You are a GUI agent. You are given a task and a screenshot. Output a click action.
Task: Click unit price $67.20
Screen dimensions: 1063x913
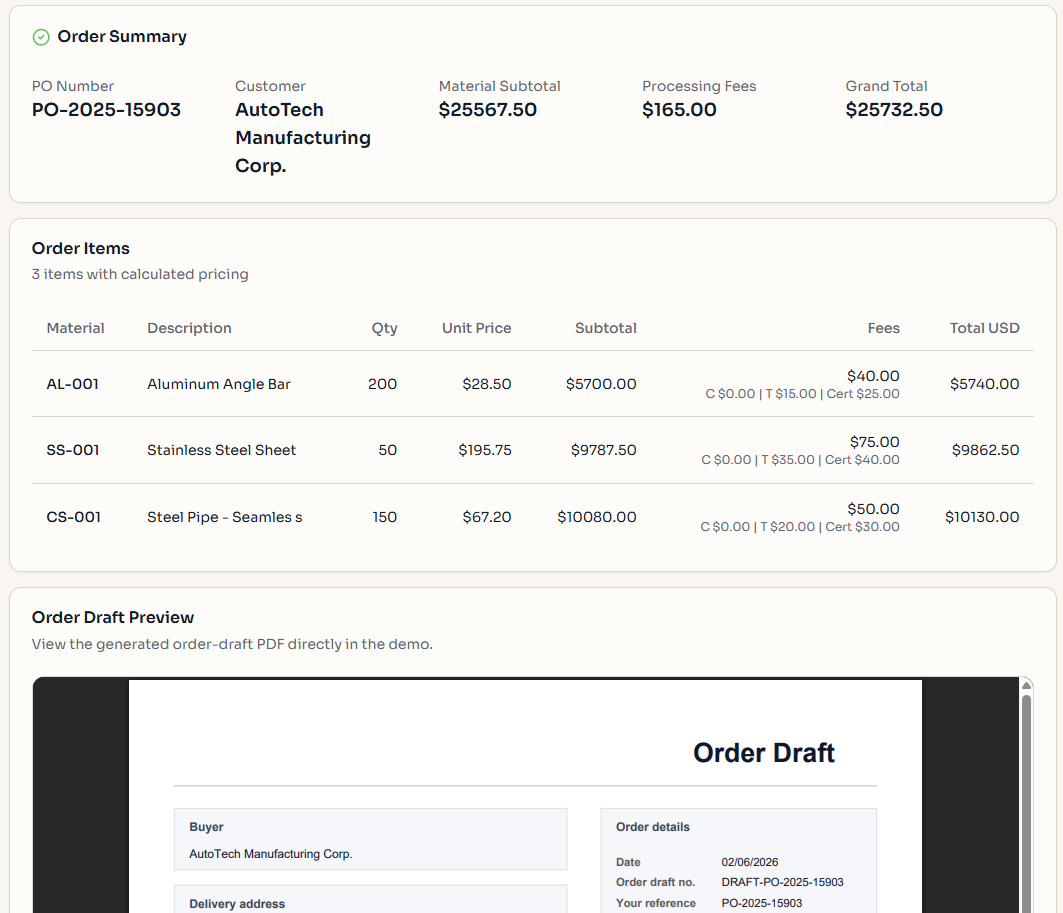487,517
